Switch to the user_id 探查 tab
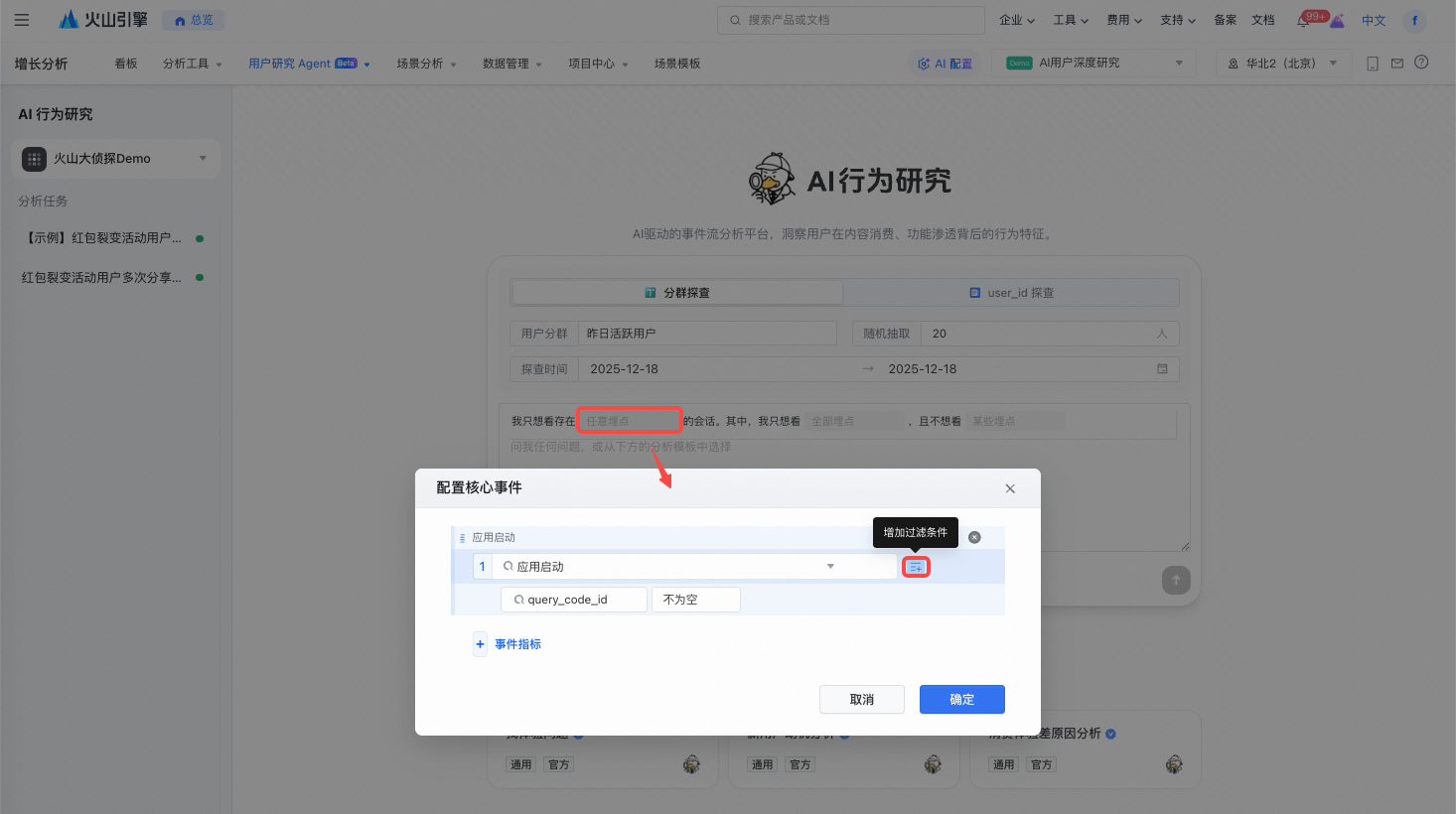The image size is (1456, 814). click(1011, 293)
